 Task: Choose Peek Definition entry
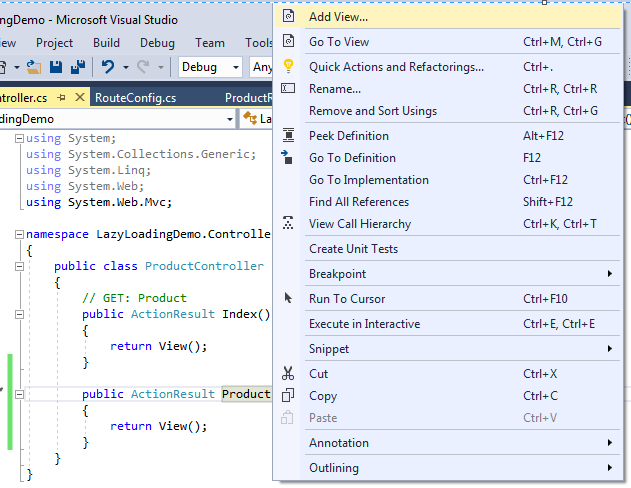(x=447, y=136)
